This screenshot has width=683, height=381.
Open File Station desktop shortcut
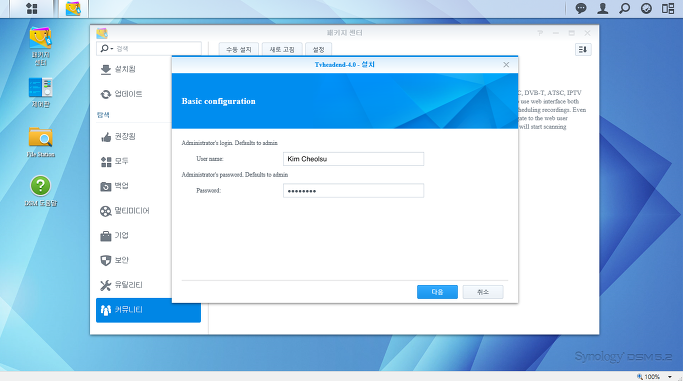coord(41,142)
